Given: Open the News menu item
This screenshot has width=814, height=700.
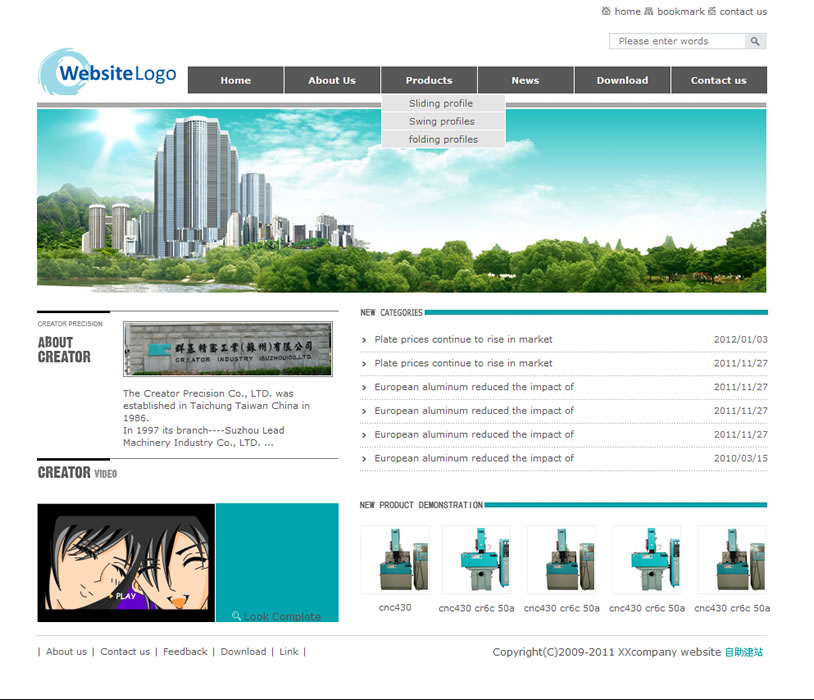Looking at the screenshot, I should point(525,80).
